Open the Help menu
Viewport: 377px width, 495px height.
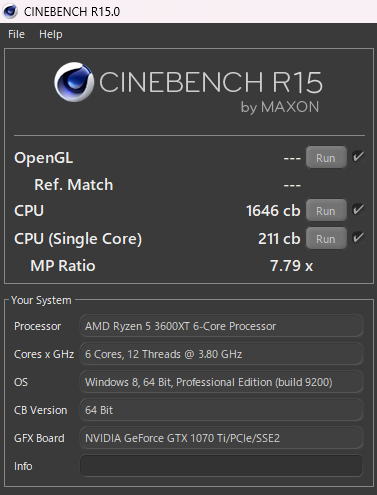point(51,34)
